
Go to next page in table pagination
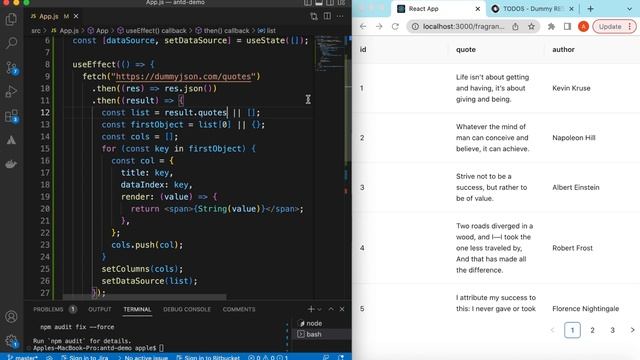pyautogui.click(x=632, y=330)
